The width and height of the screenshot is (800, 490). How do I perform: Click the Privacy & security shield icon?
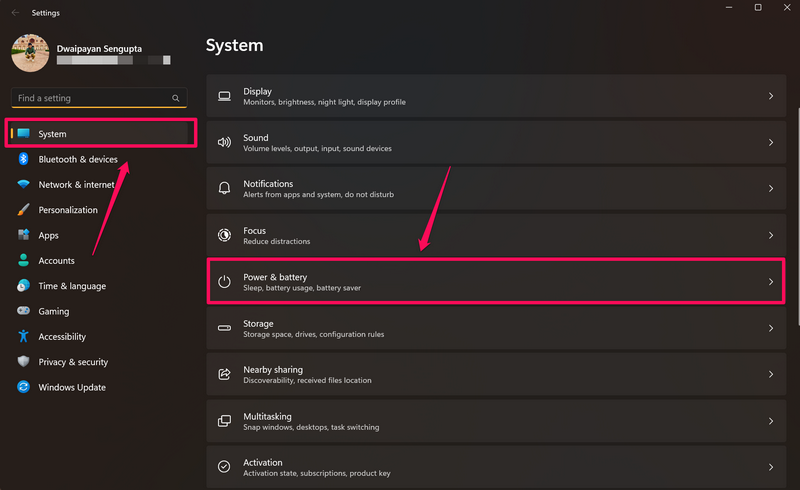22,362
